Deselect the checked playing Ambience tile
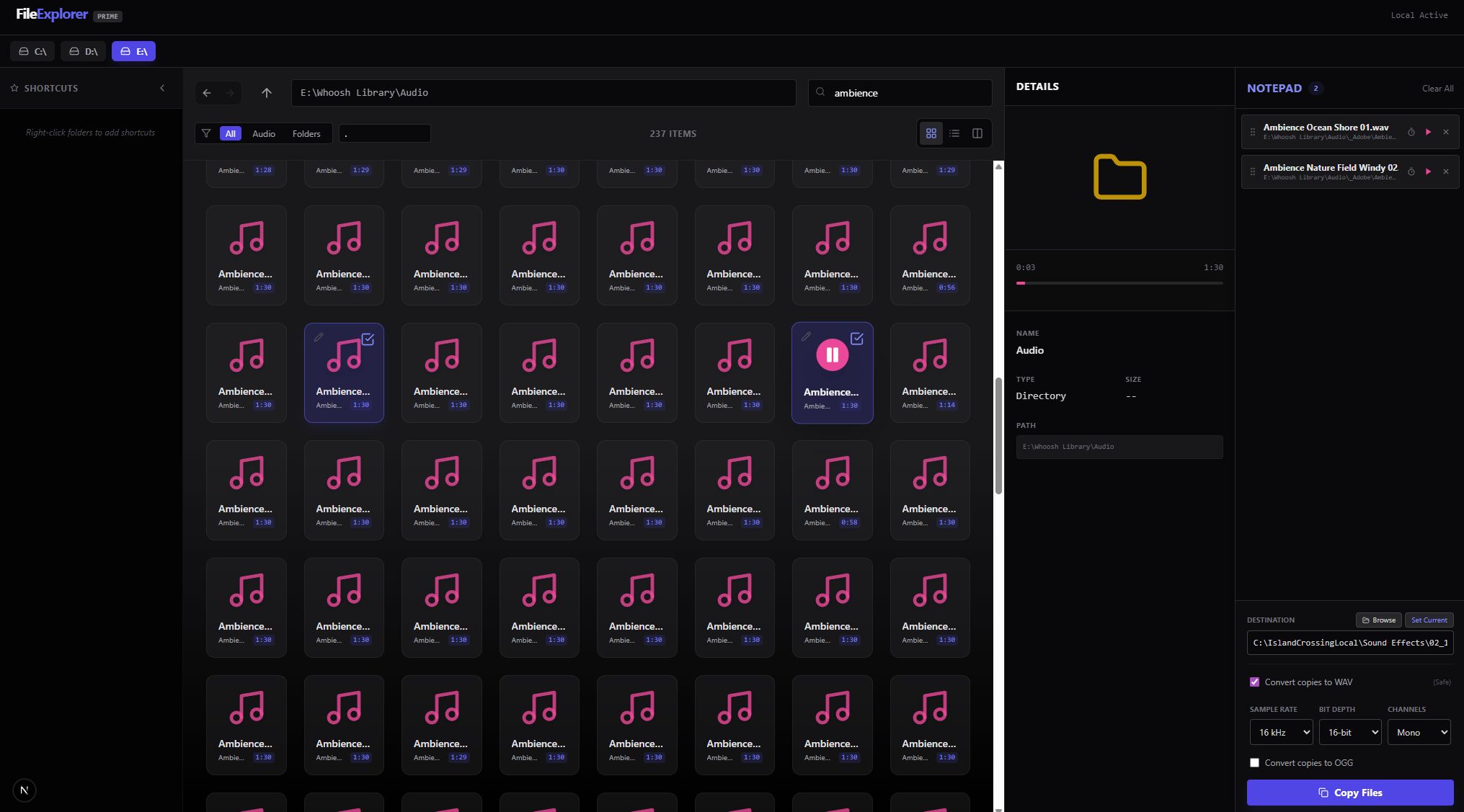1464x812 pixels. click(x=856, y=338)
